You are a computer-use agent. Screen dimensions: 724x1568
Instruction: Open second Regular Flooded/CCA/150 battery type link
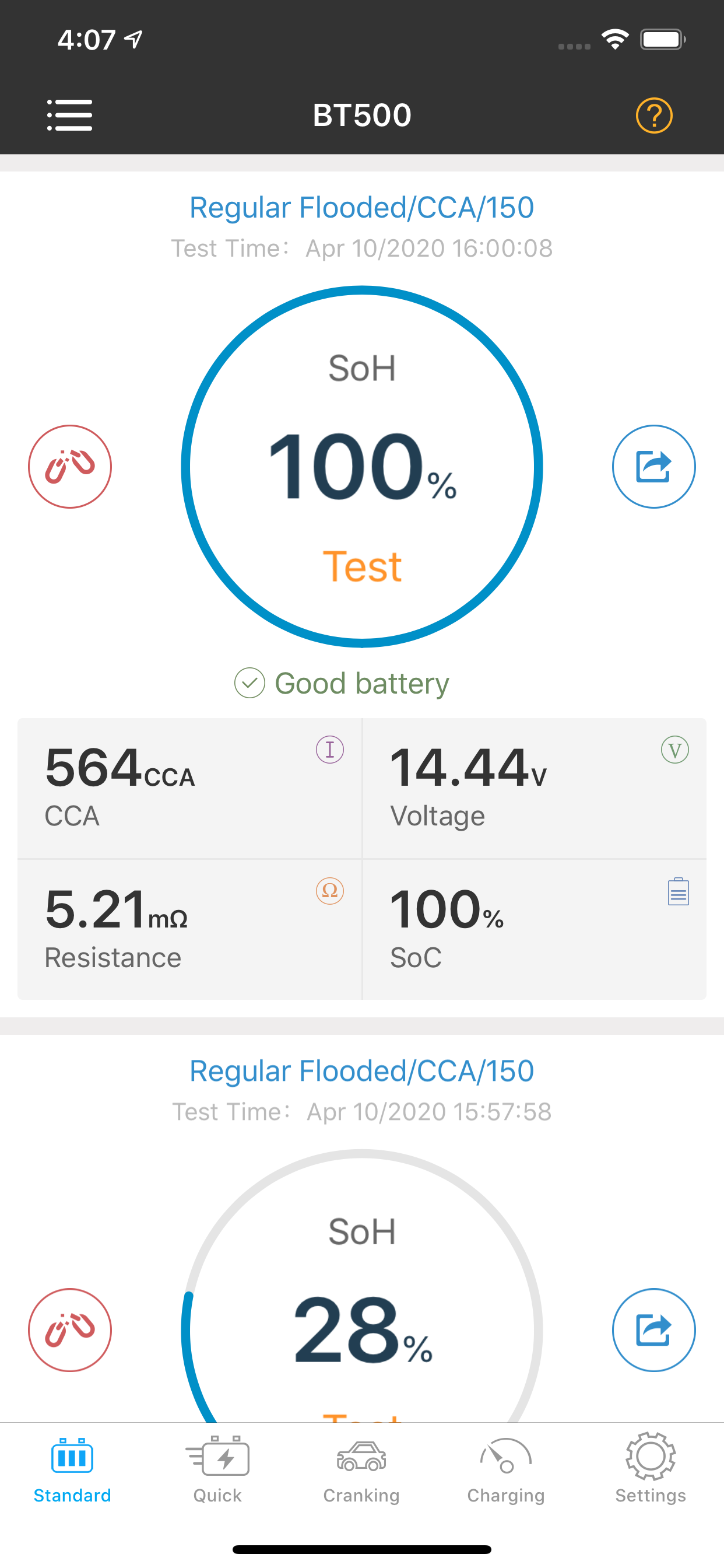pos(361,1070)
